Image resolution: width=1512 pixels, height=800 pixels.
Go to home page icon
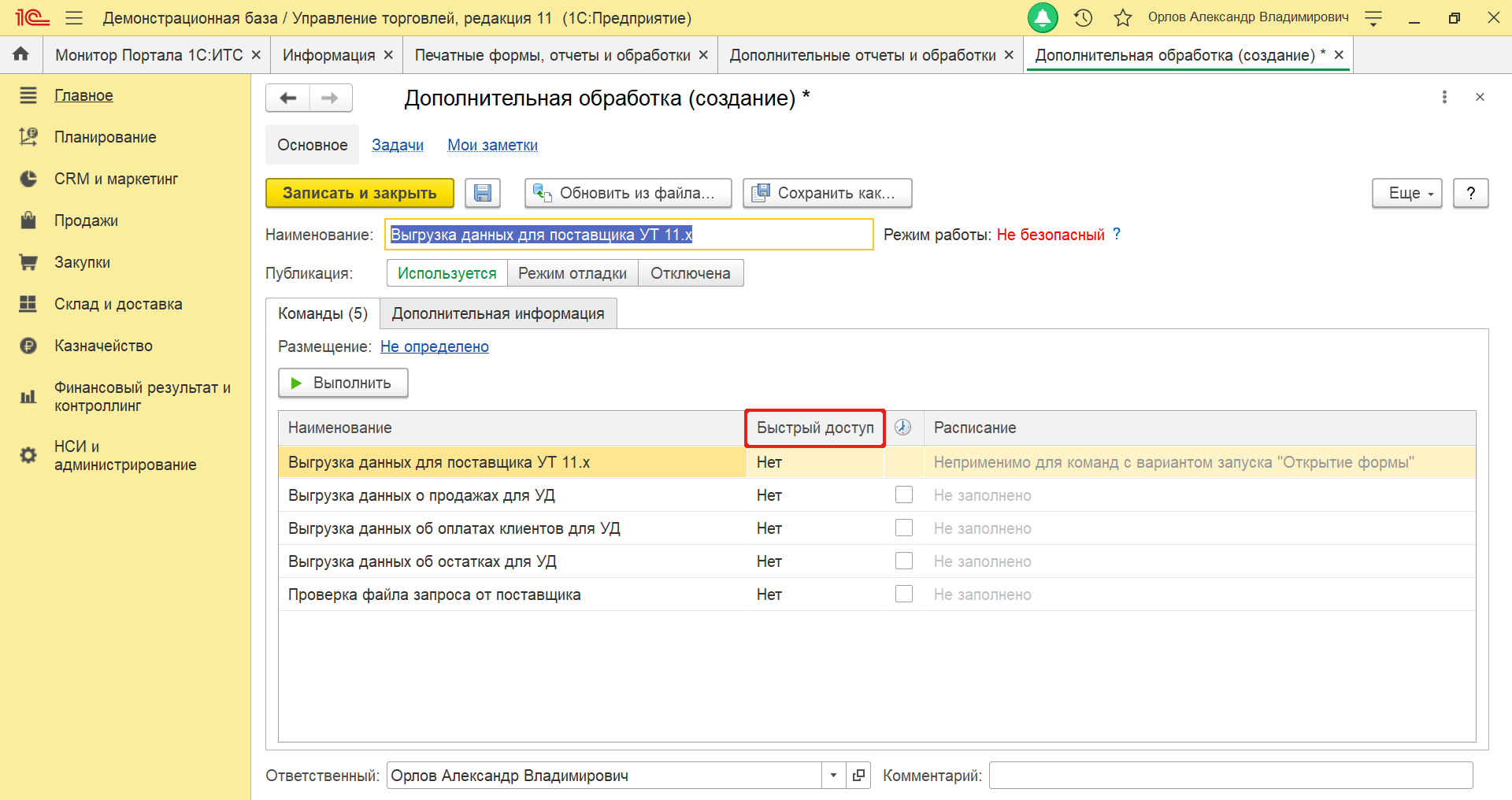(21, 54)
